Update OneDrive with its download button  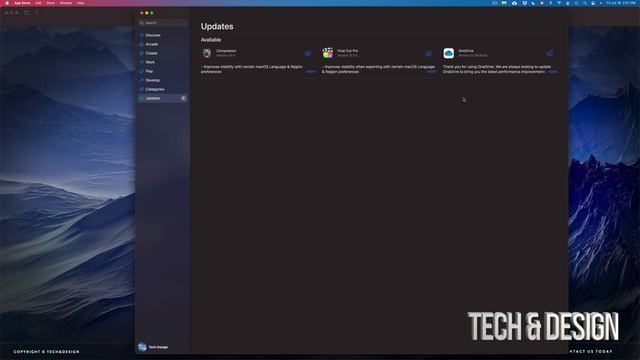tap(550, 53)
